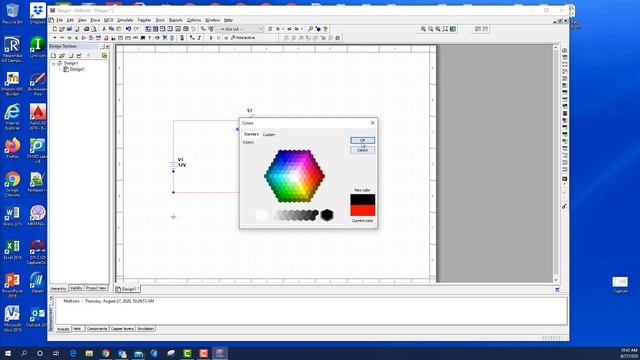Switch to the Copper layers tab
The height and width of the screenshot is (360, 640).
pos(122,329)
